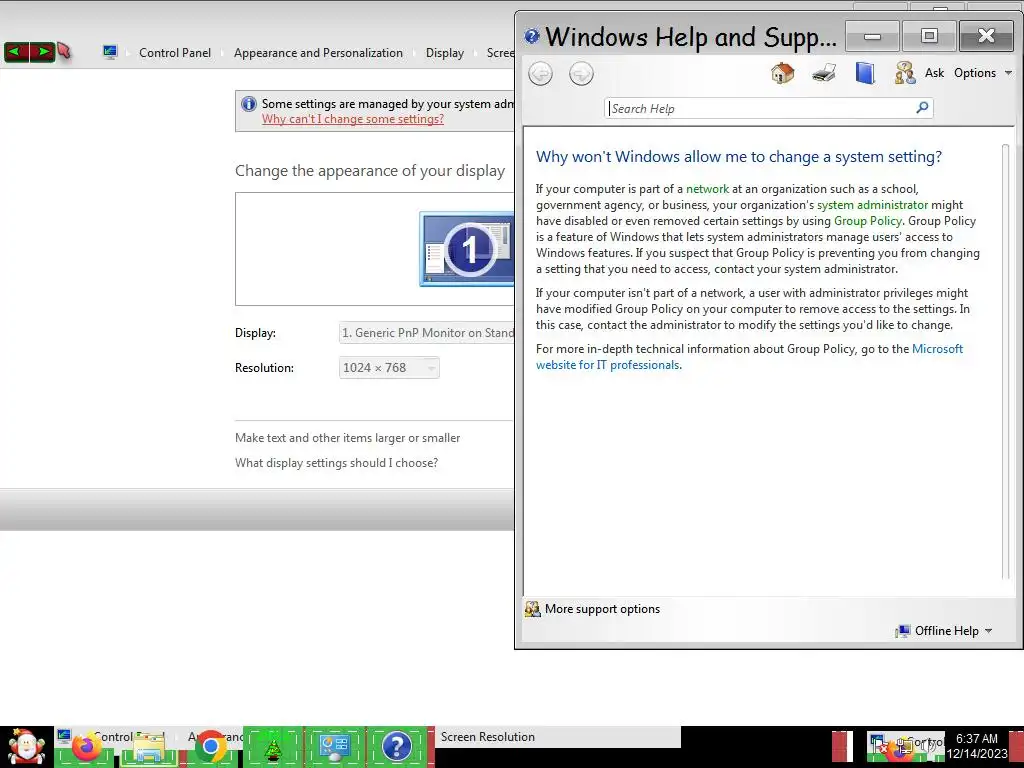Viewport: 1024px width, 768px height.
Task: Click computer icon at breadcrumb start
Action: pos(110,52)
